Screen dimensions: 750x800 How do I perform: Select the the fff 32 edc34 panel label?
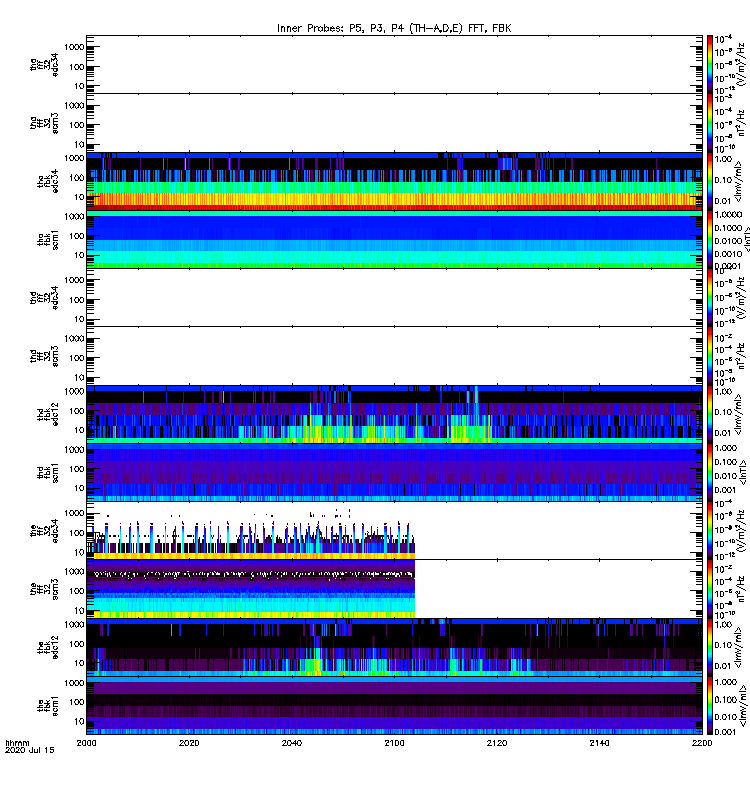(44, 531)
